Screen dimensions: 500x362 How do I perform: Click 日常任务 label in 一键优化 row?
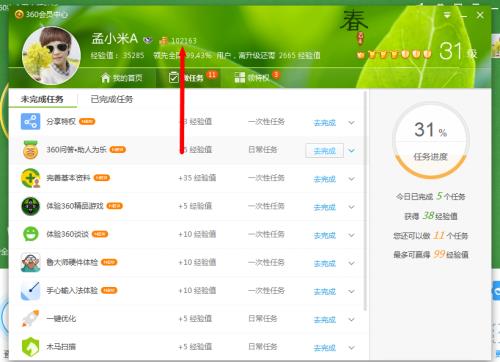pos(263,318)
